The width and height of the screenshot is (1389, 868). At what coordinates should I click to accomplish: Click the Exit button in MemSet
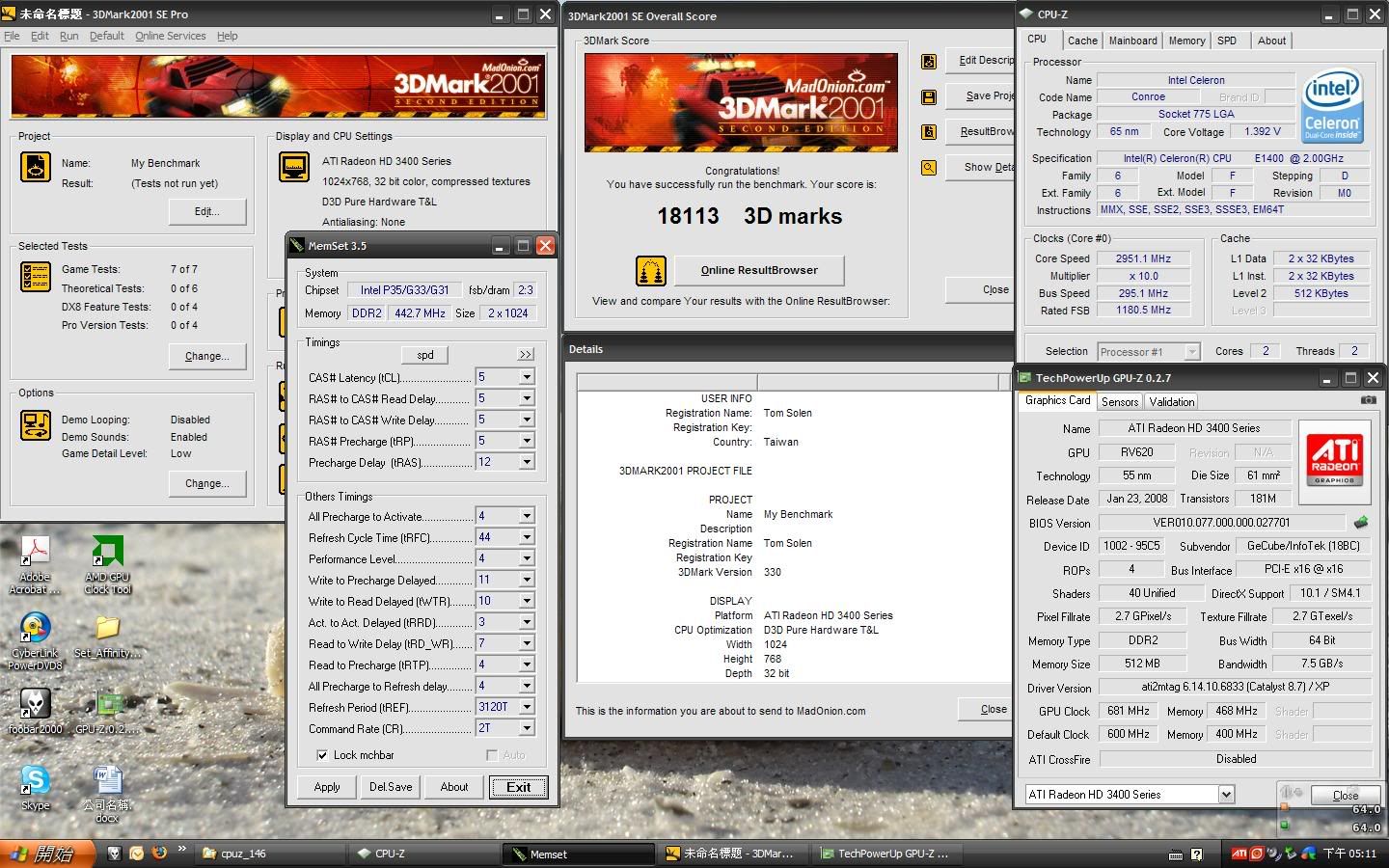(519, 787)
